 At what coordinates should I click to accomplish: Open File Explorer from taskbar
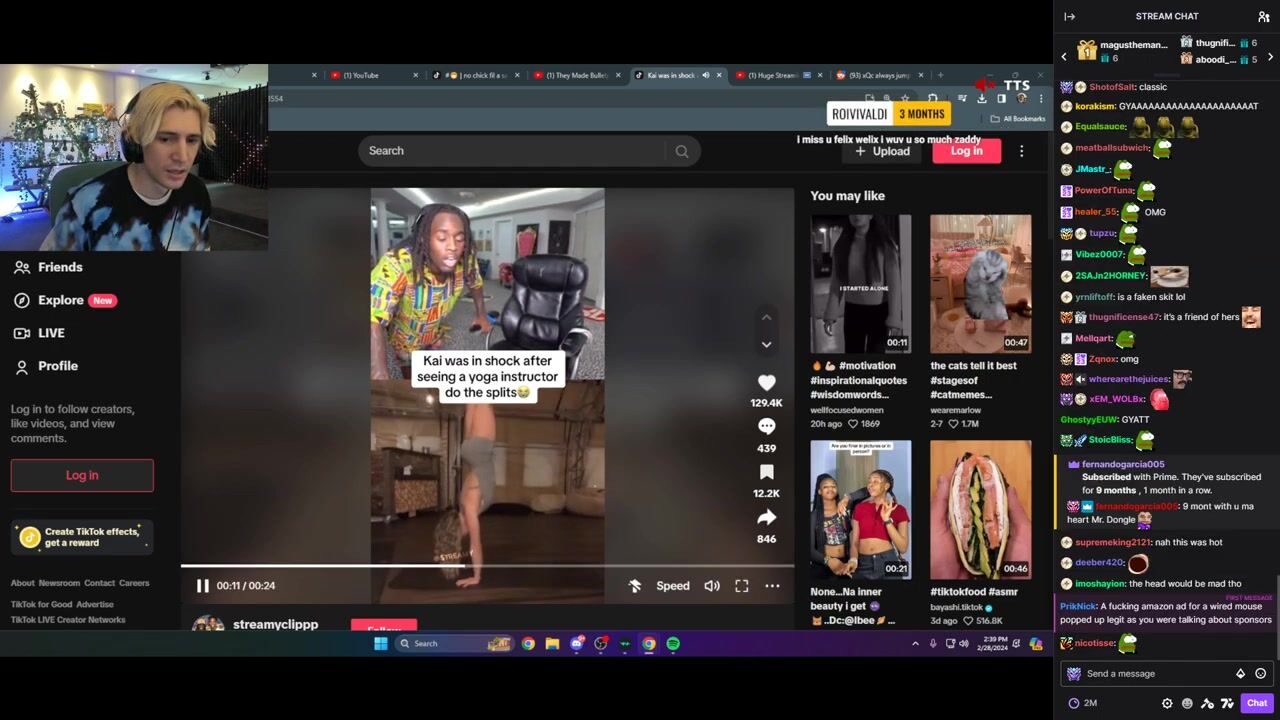(x=552, y=644)
